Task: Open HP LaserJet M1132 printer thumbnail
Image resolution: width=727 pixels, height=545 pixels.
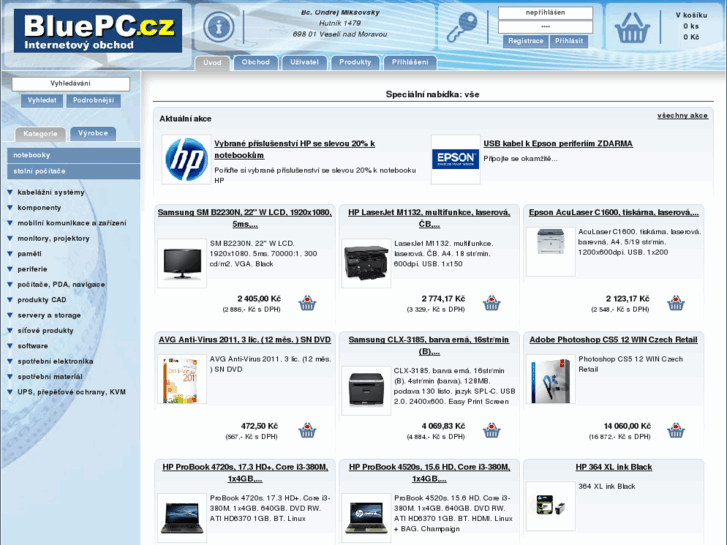Action: [366, 263]
